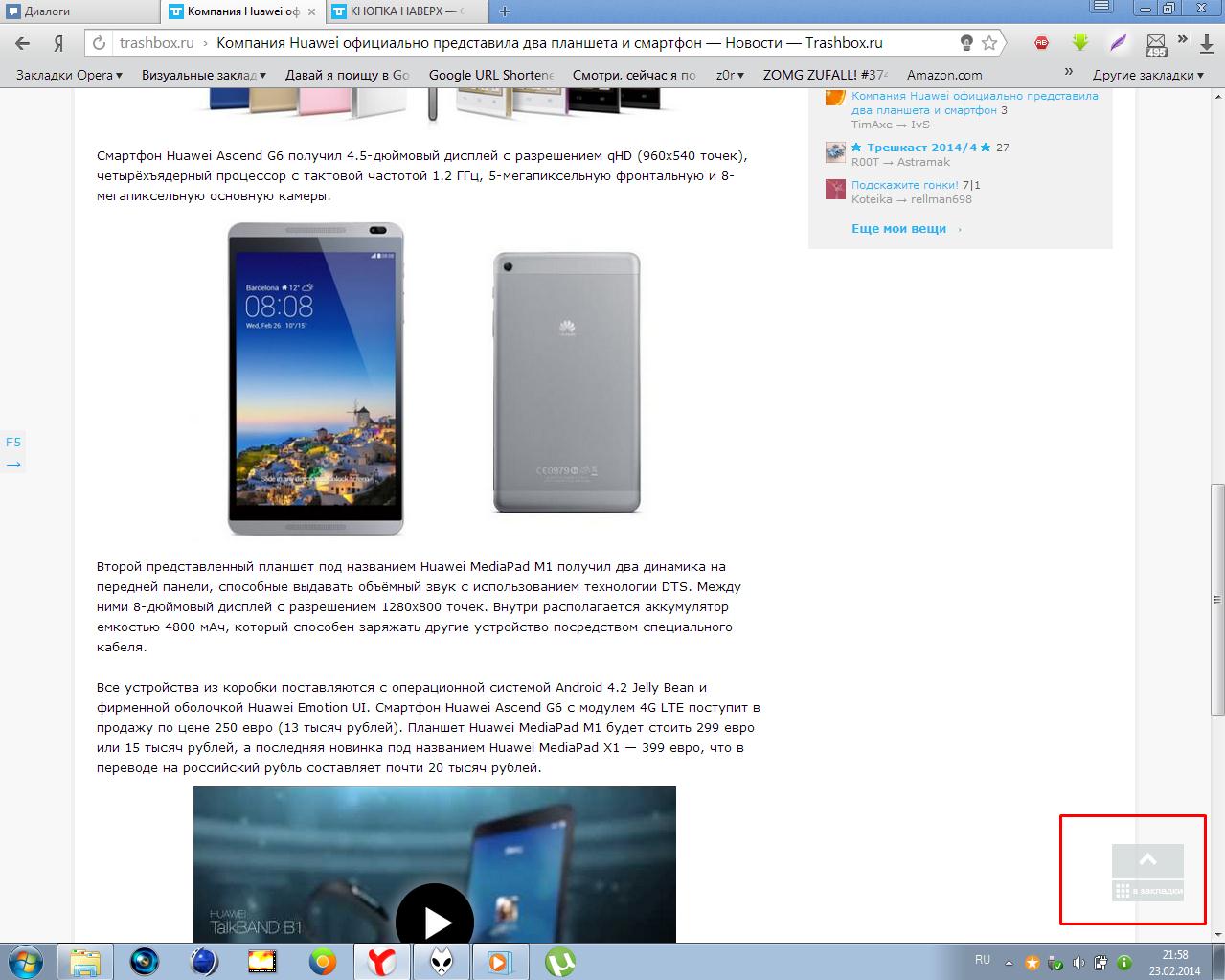This screenshot has width=1225, height=980.
Task: Open the 'Другие закладки' dropdown
Action: pyautogui.click(x=1147, y=75)
